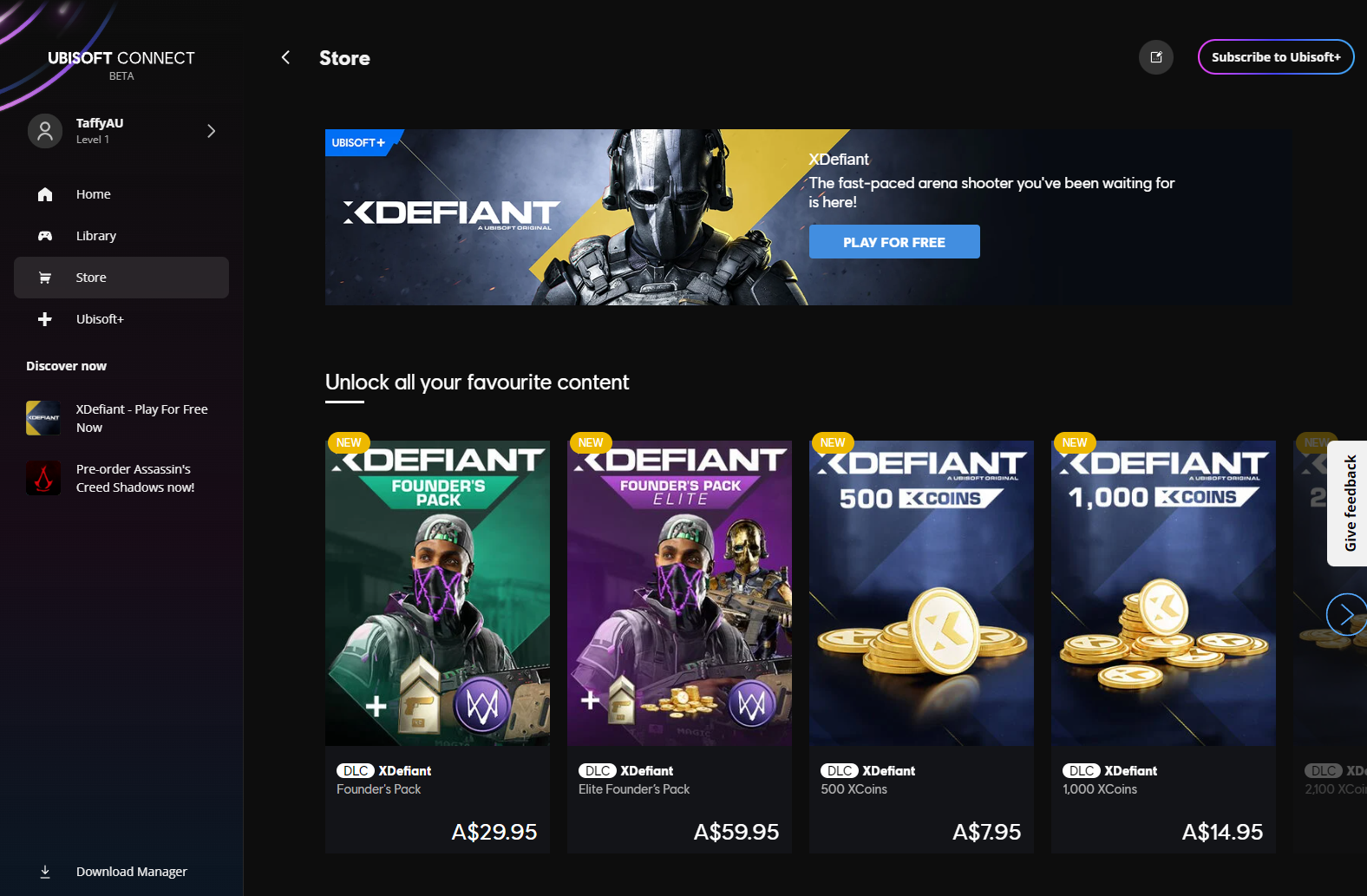1367x896 pixels.
Task: Click the "1,000 XCoins" title text
Action: (x=1100, y=789)
